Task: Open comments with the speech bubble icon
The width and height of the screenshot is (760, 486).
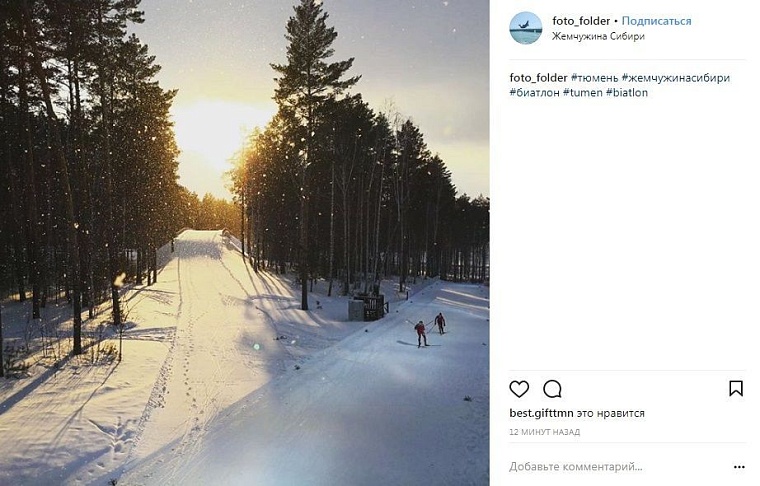Action: click(552, 389)
